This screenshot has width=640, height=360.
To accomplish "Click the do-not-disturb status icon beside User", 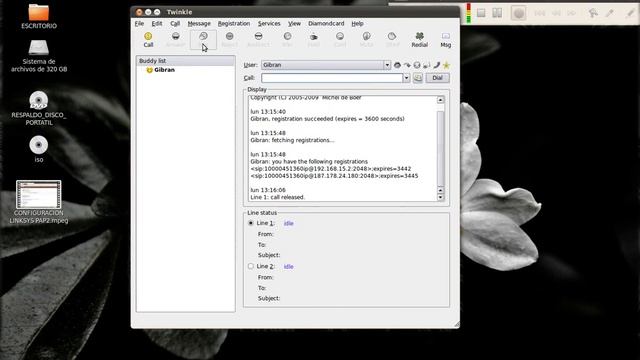I will (x=397, y=65).
